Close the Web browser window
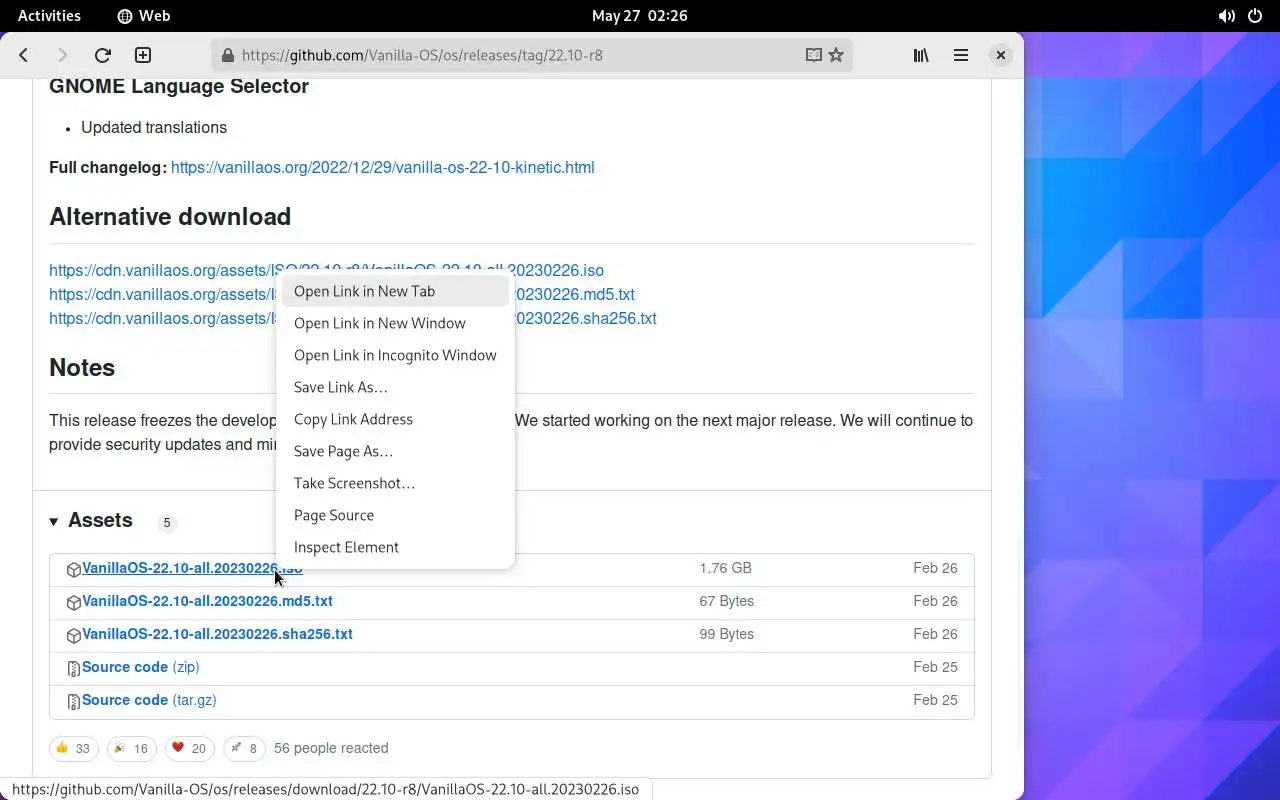This screenshot has width=1280, height=800. (x=1000, y=55)
